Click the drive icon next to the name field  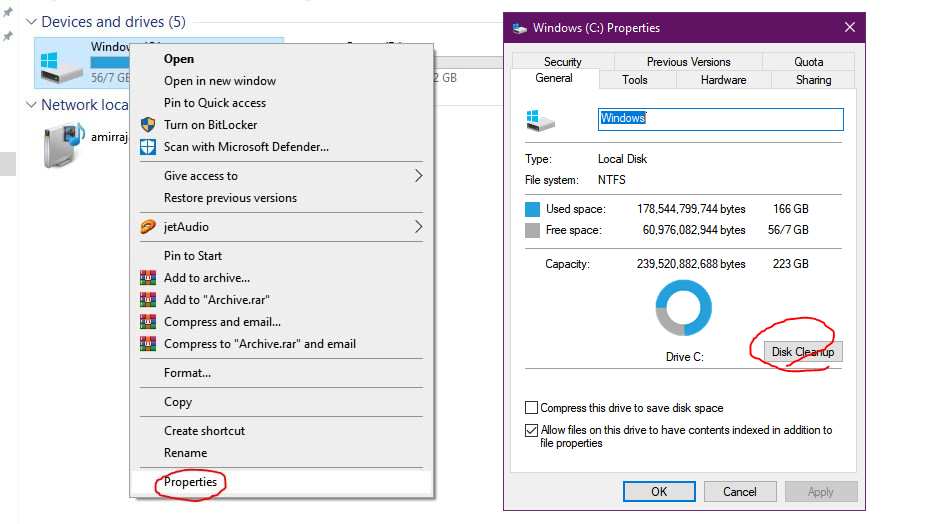pos(540,120)
